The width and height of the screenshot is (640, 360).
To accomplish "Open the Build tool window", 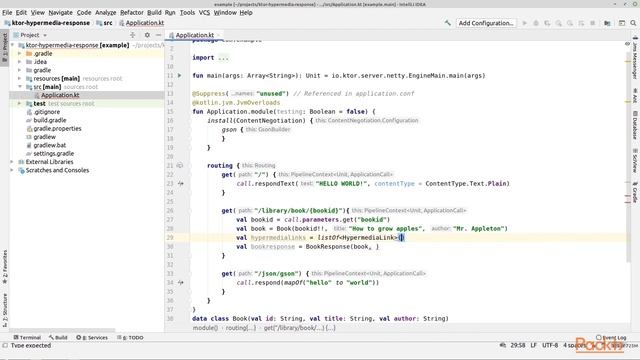I will tap(58, 338).
